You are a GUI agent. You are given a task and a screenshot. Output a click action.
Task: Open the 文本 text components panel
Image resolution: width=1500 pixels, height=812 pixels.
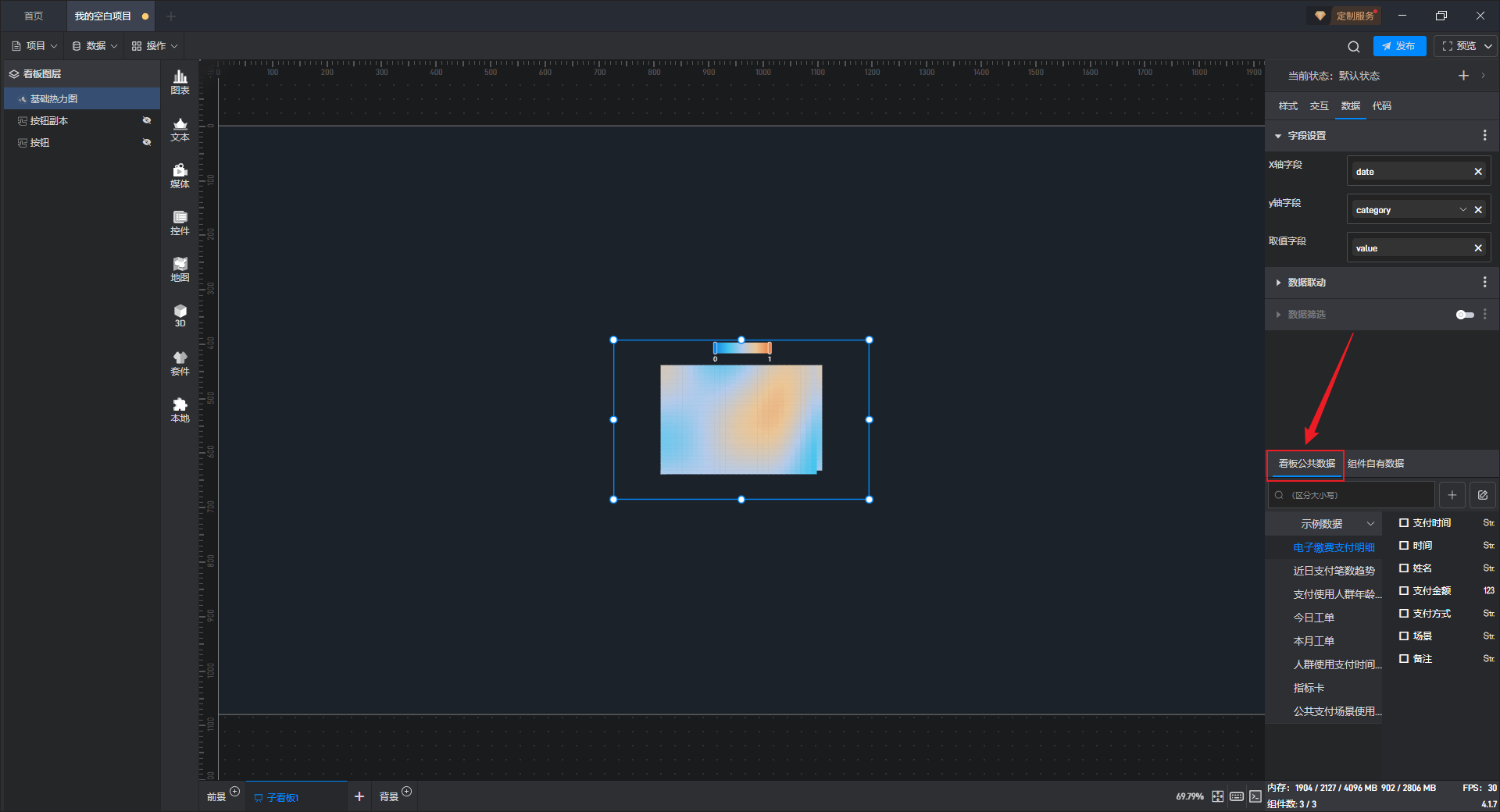(180, 129)
